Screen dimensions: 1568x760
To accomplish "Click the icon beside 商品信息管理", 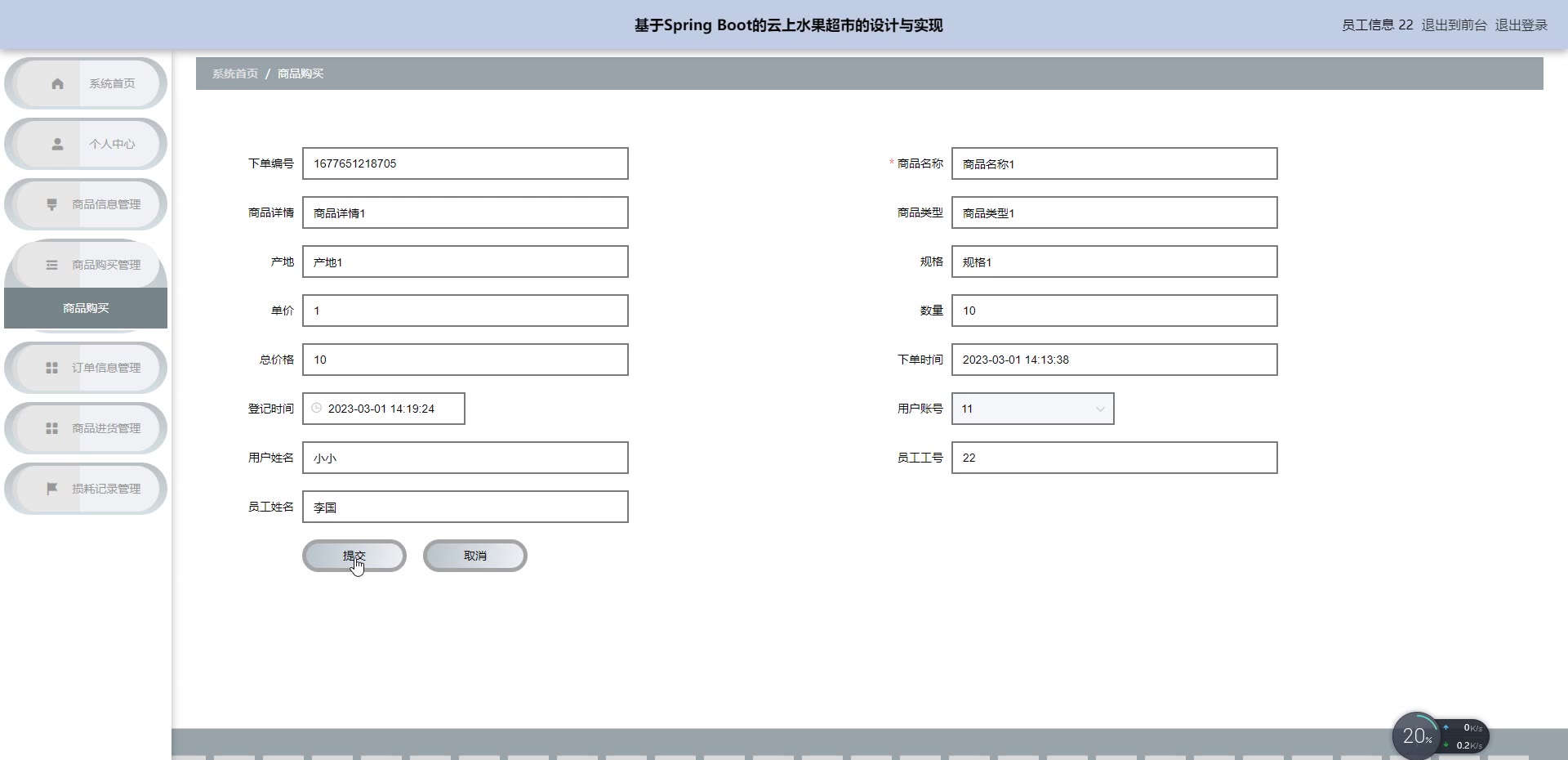I will [51, 204].
